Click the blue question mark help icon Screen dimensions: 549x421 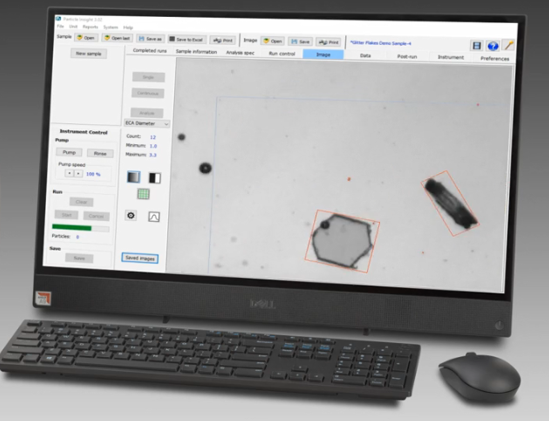tap(493, 46)
